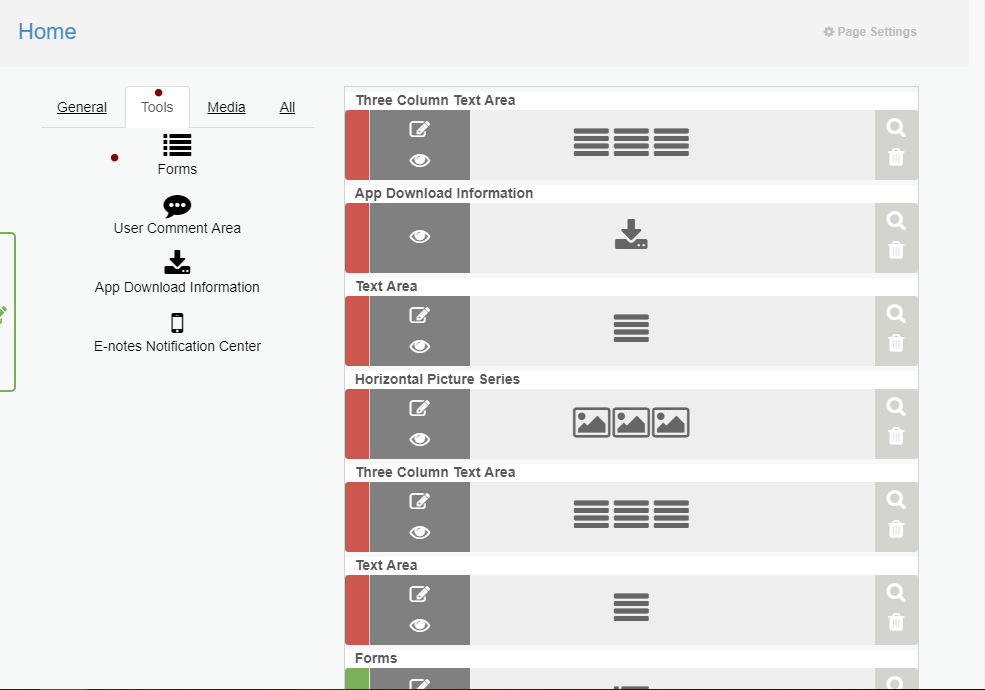Toggle visibility eye of App Download Information row

coord(420,236)
